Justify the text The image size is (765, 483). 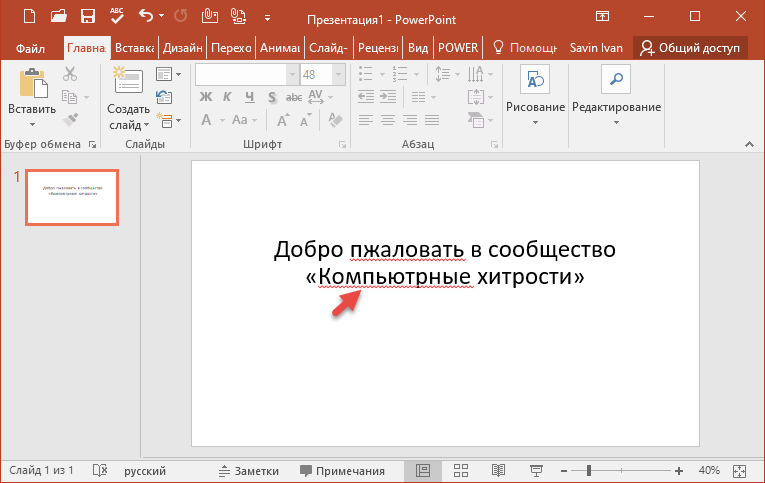pos(432,120)
